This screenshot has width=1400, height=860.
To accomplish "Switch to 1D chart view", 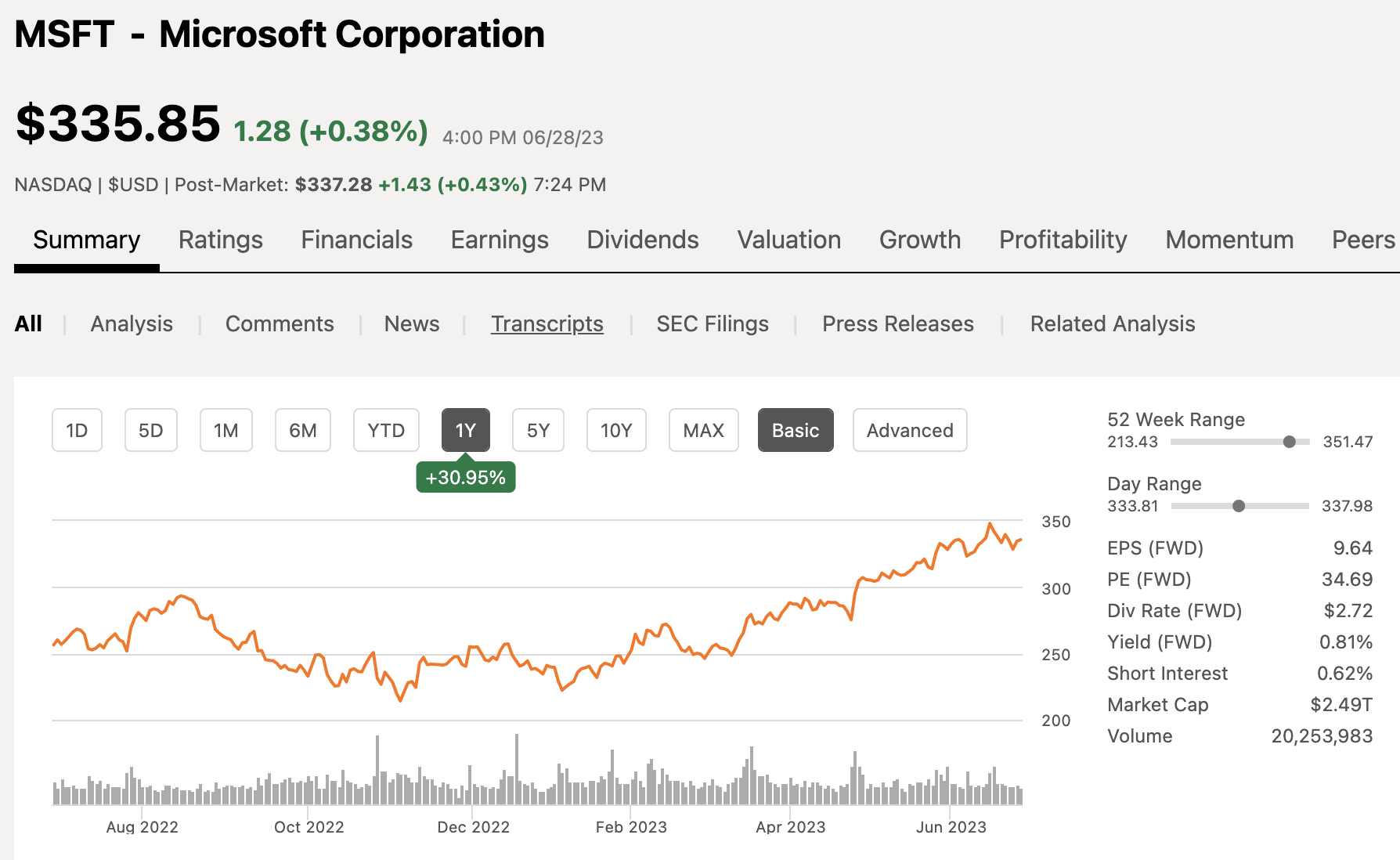I will click(x=76, y=430).
